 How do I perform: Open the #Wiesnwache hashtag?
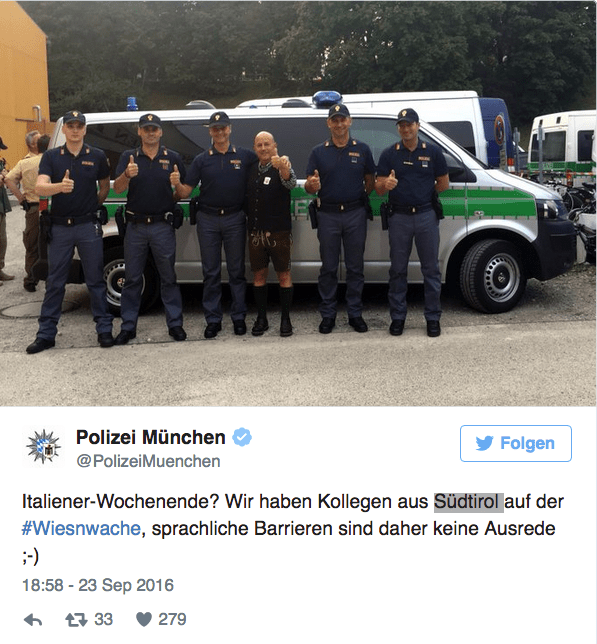[81, 528]
